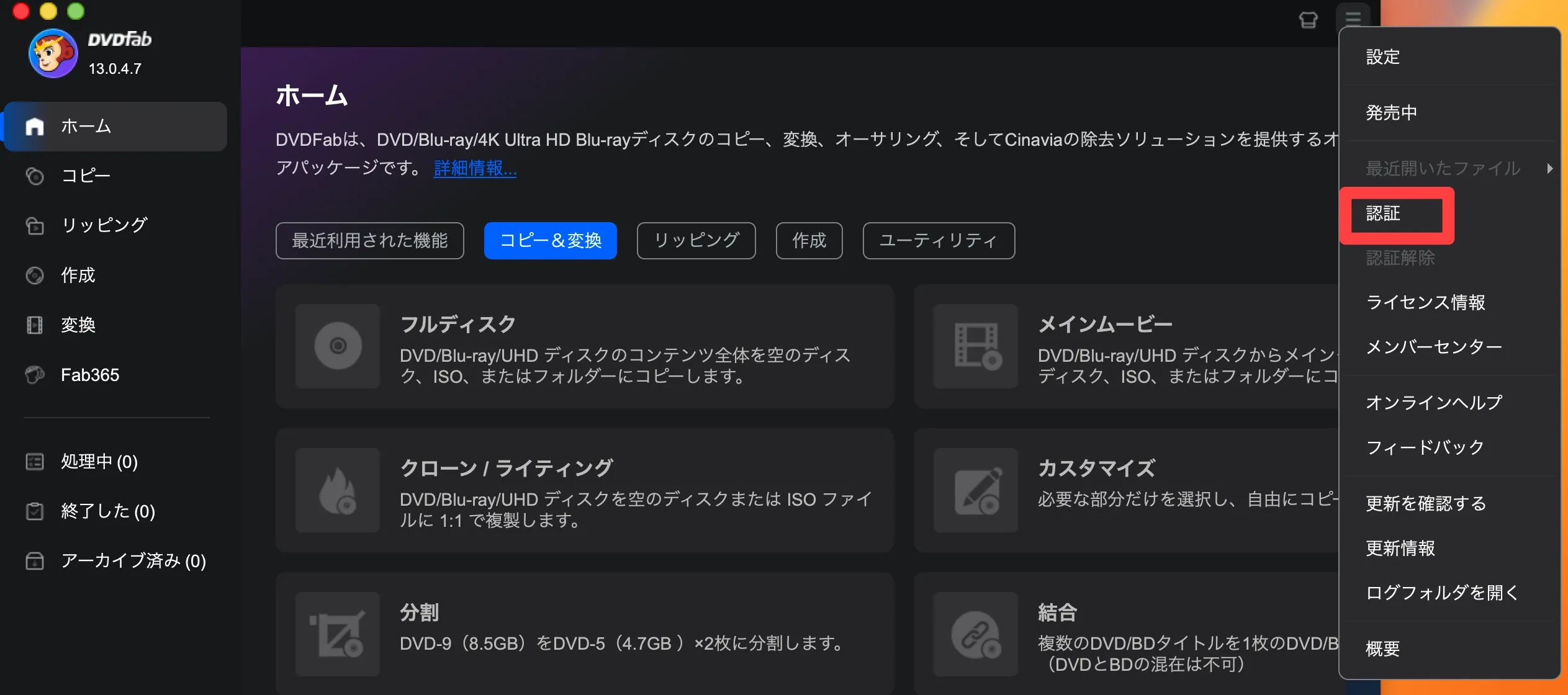Show the 処理中 (0) task queue
The image size is (1568, 695).
coord(99,462)
